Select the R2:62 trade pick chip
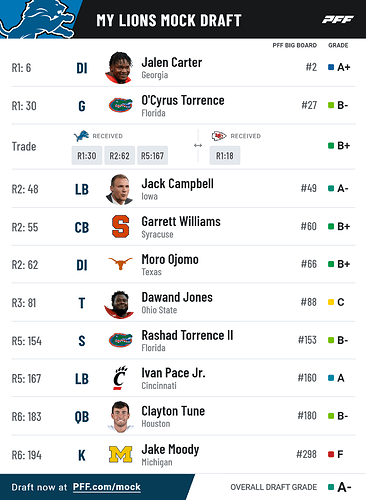Viewport: 366px width, 500px height. click(x=119, y=155)
